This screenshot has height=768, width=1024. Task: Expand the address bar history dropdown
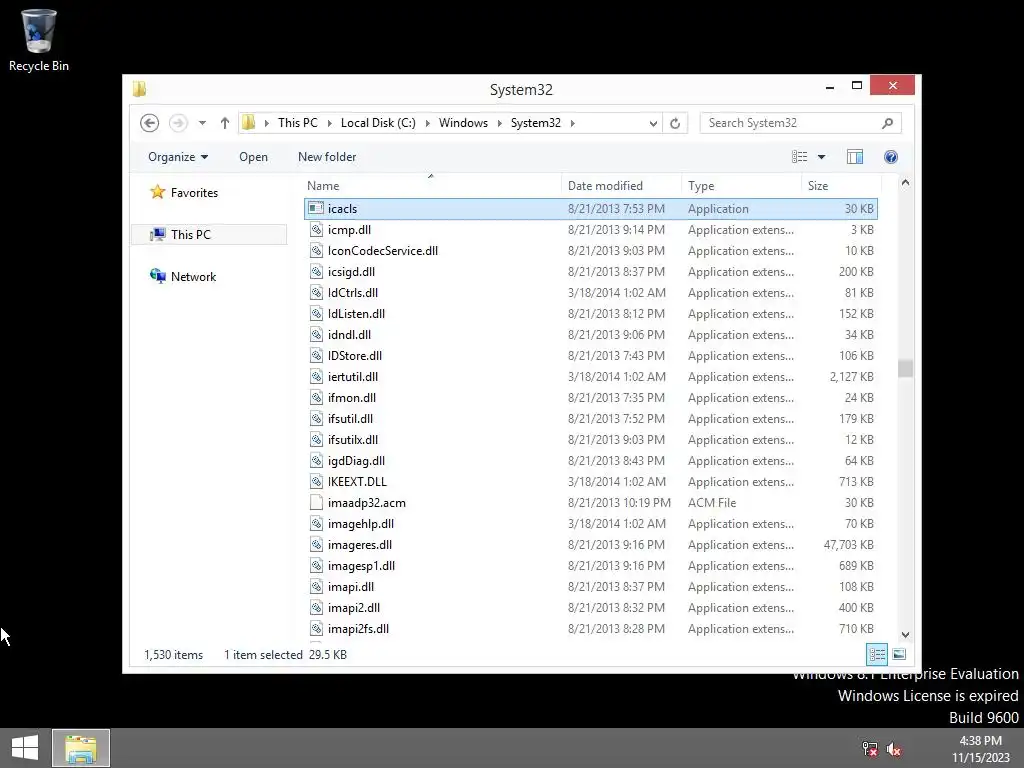point(652,123)
